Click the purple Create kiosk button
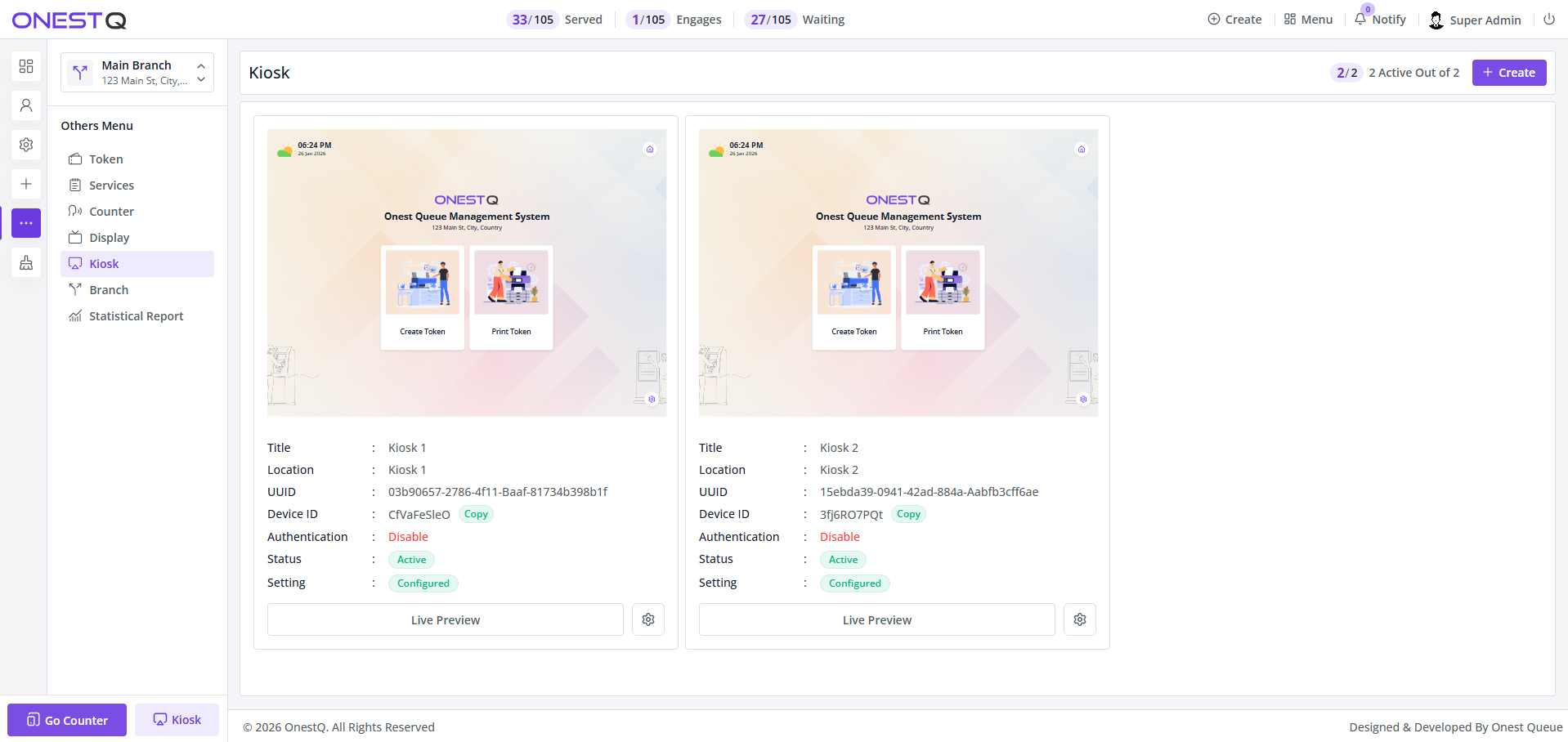This screenshot has width=1568, height=742. (x=1509, y=73)
